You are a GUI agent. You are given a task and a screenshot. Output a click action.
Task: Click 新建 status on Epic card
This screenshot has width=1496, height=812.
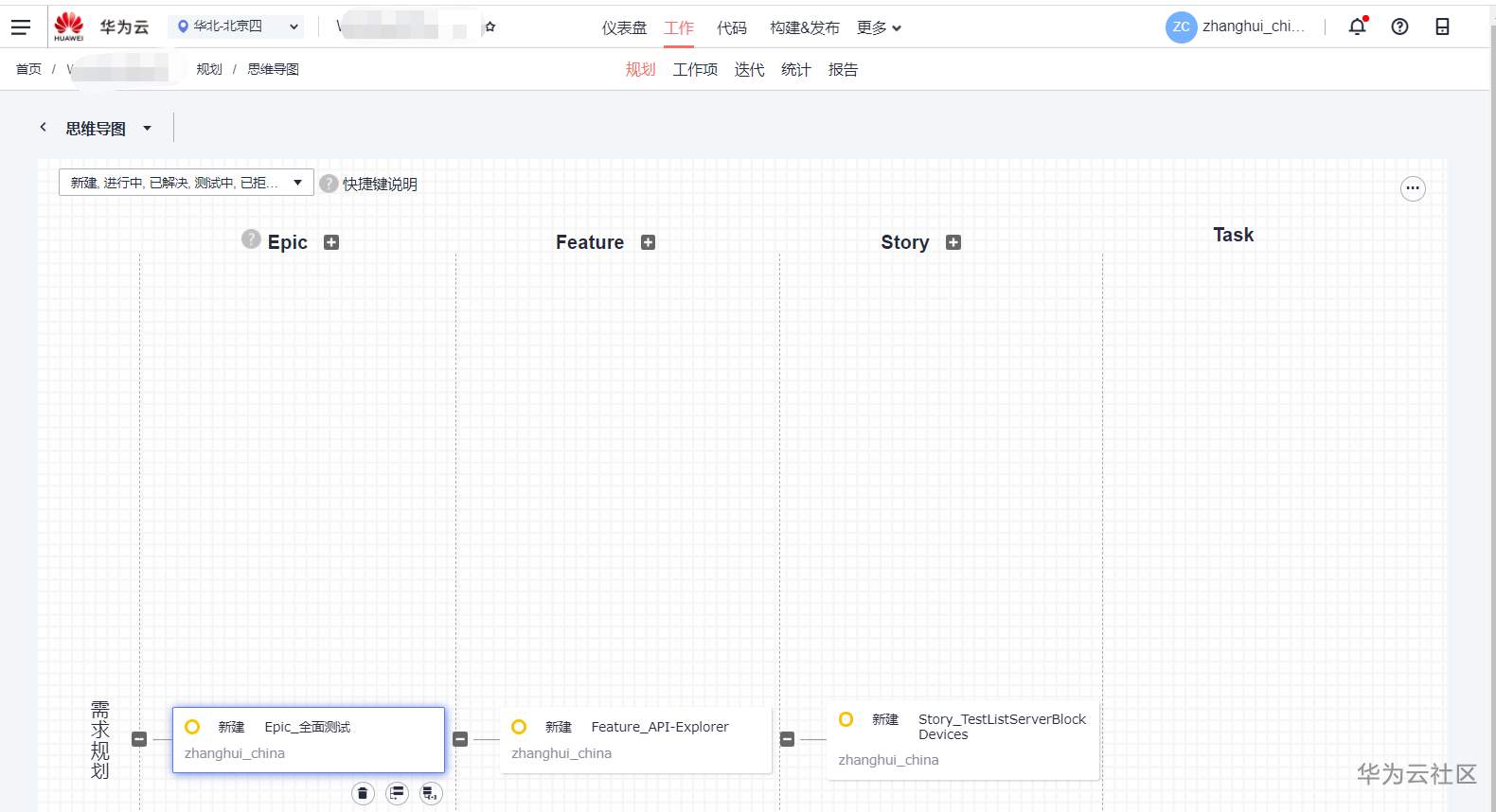[x=231, y=727]
